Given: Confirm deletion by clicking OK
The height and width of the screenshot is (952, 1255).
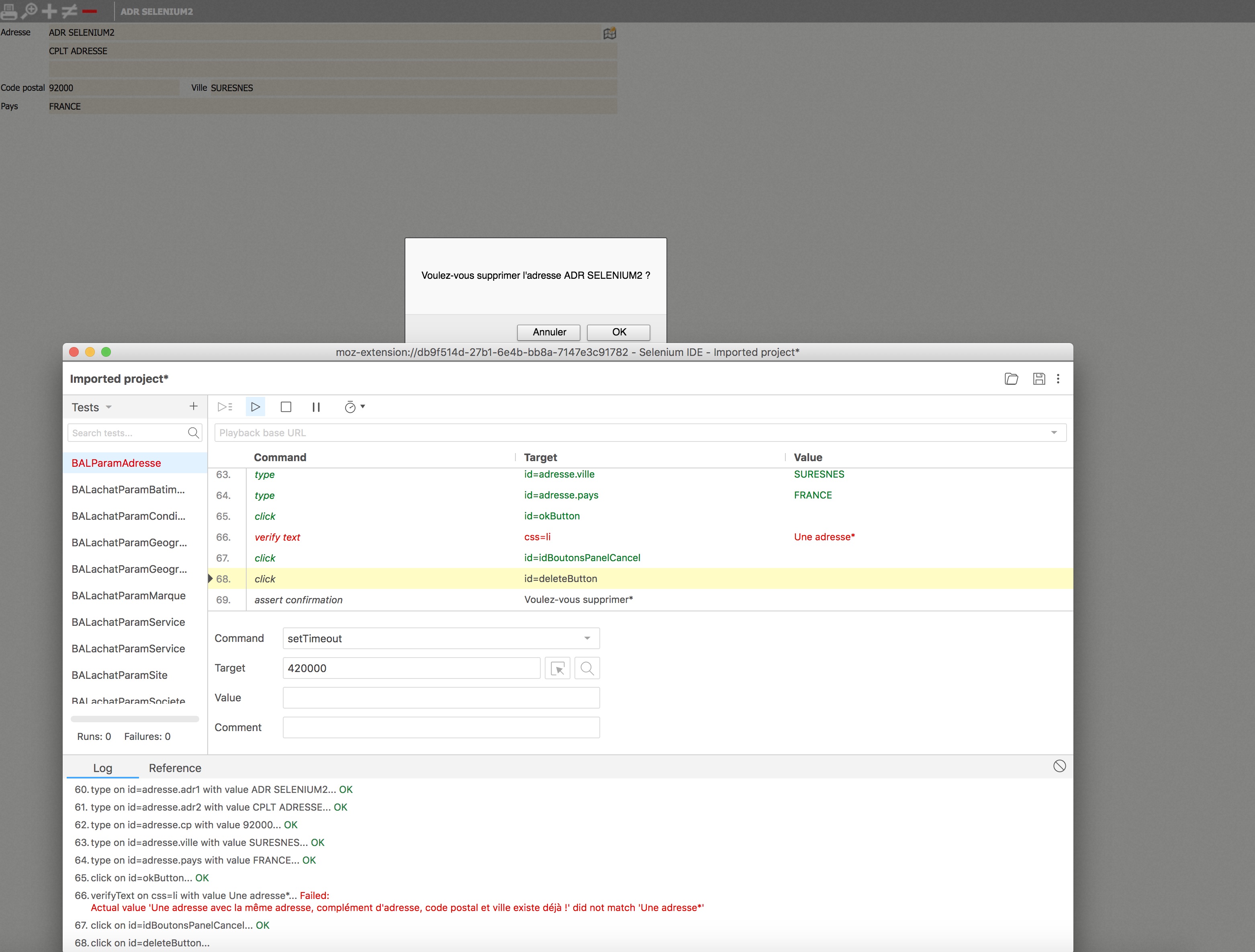Looking at the screenshot, I should (618, 332).
